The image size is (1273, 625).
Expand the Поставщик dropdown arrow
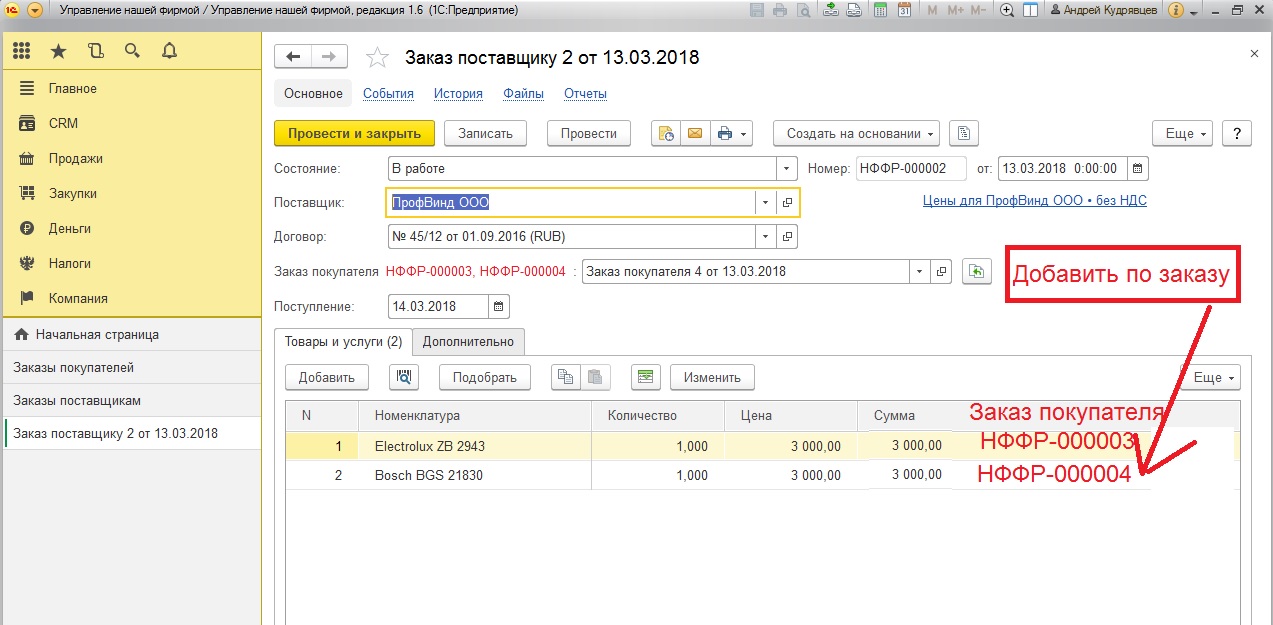tap(765, 203)
